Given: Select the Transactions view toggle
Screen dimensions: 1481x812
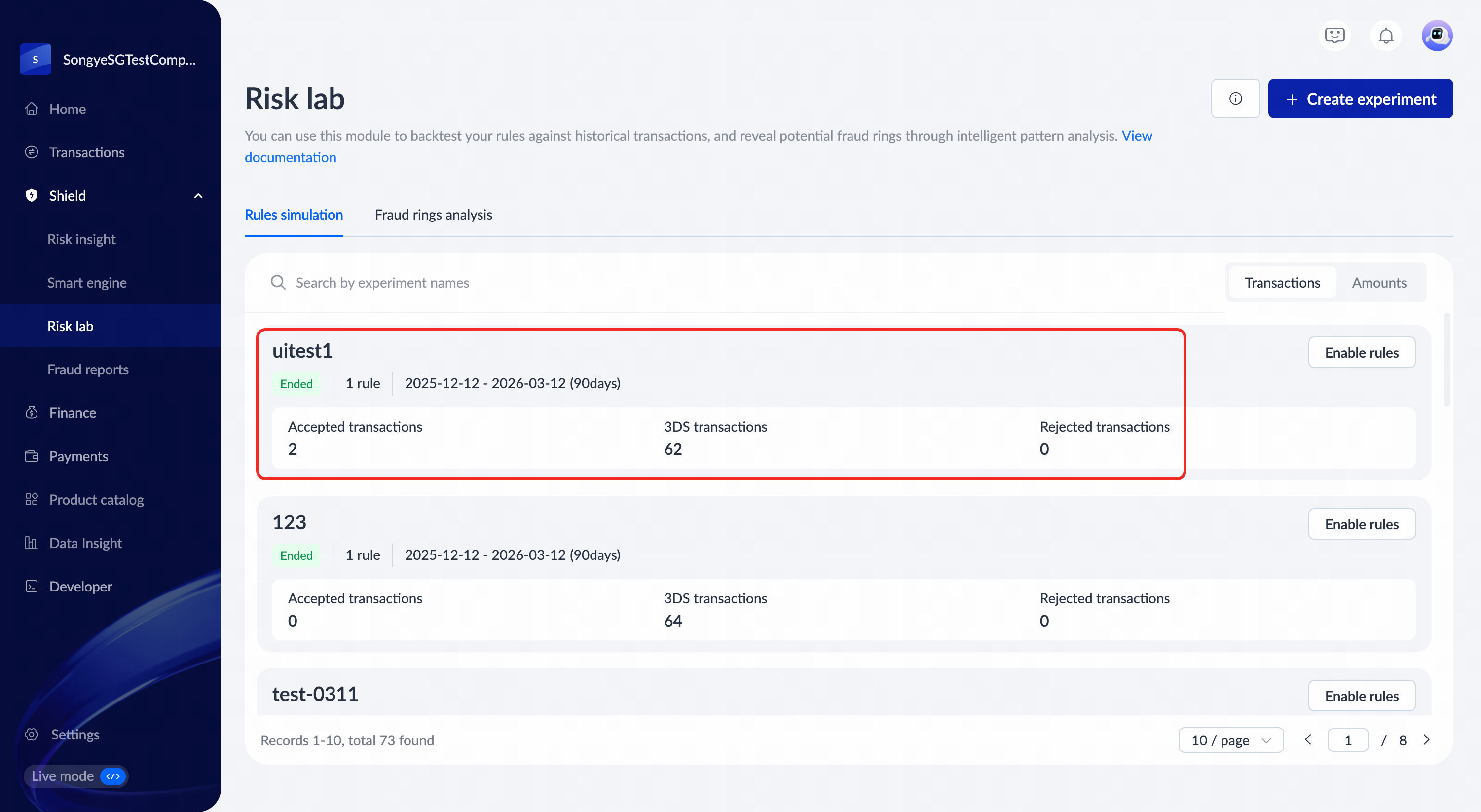Looking at the screenshot, I should 1282,282.
